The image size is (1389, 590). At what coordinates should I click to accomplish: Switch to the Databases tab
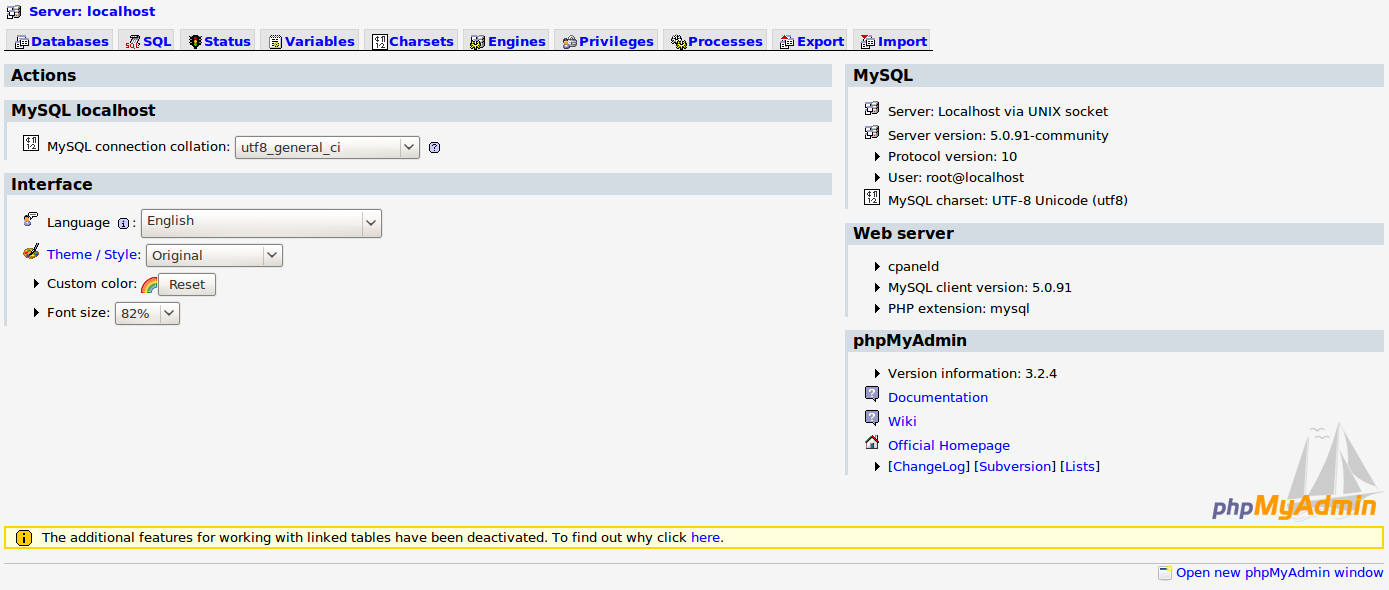click(x=61, y=41)
